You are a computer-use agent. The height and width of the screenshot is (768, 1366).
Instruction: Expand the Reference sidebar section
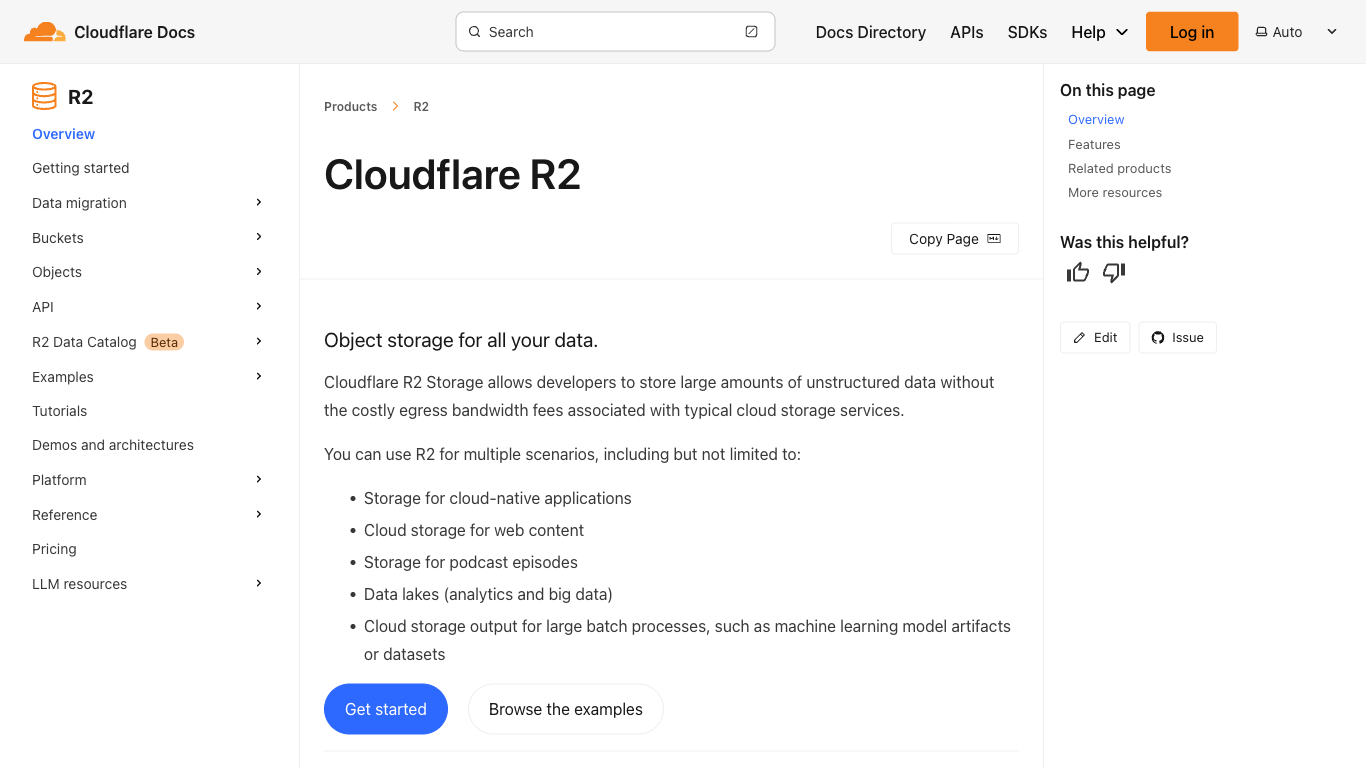259,514
